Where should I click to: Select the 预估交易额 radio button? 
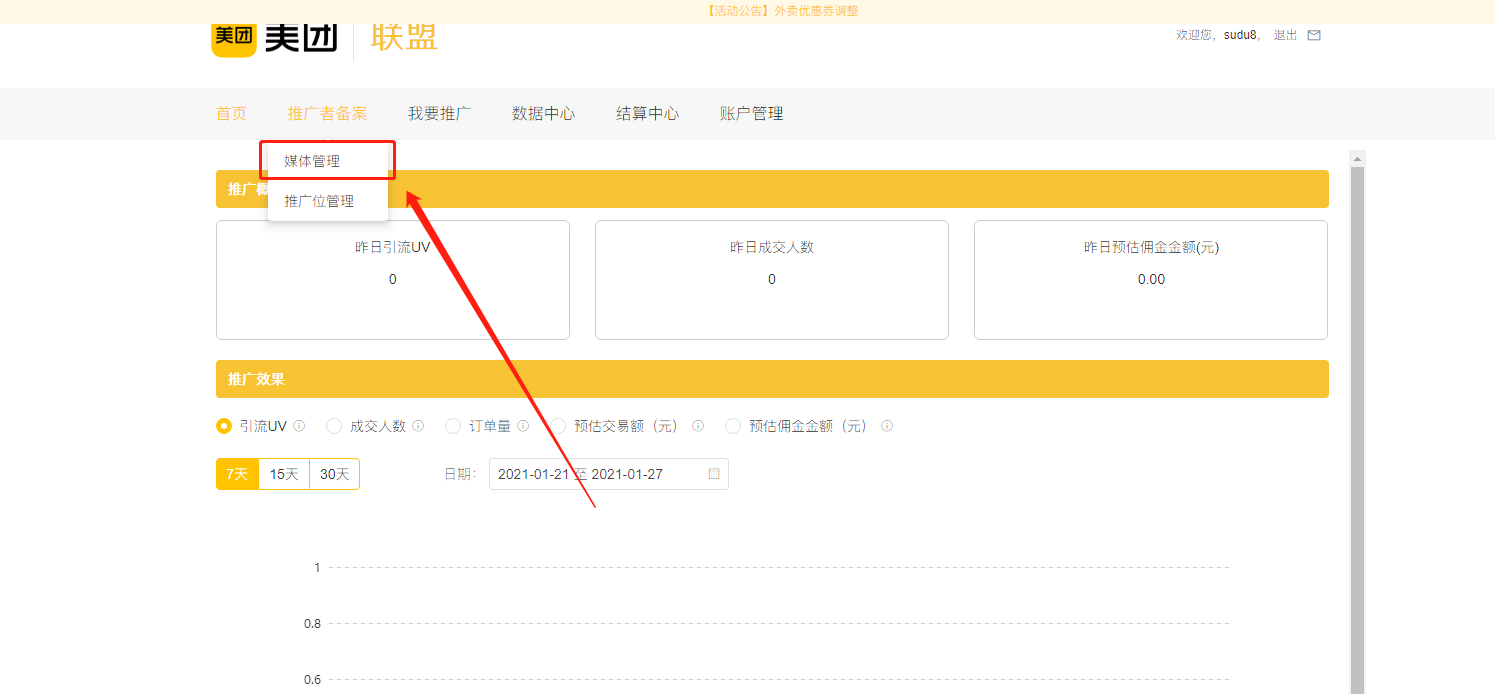coord(558,426)
